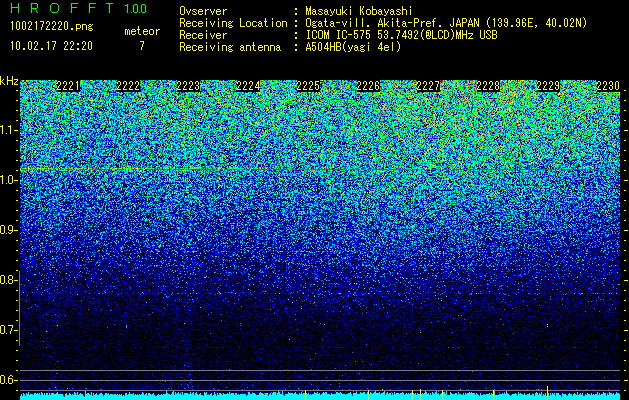Click the 0.7 frequency axis label

tap(8, 330)
